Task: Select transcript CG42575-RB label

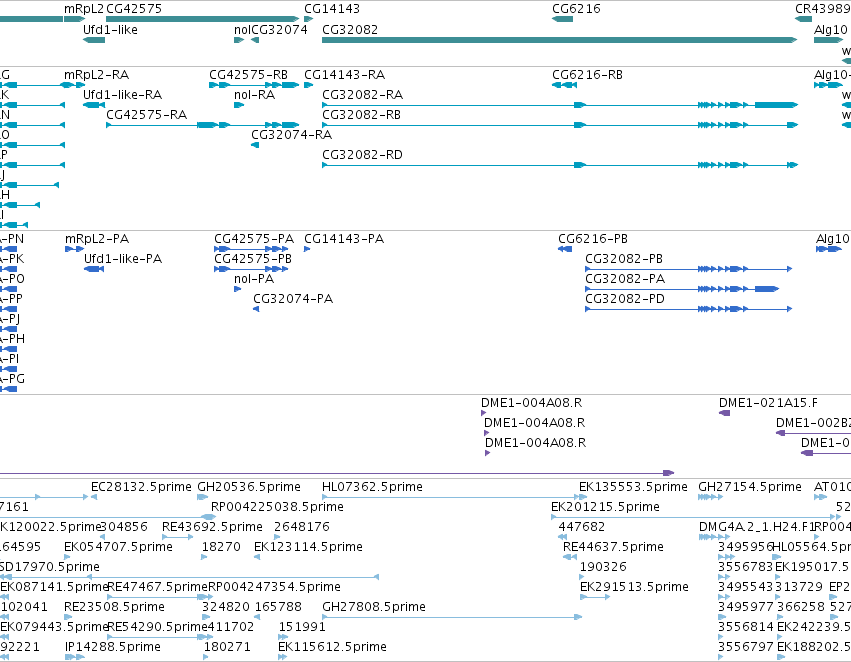Action: (x=249, y=75)
